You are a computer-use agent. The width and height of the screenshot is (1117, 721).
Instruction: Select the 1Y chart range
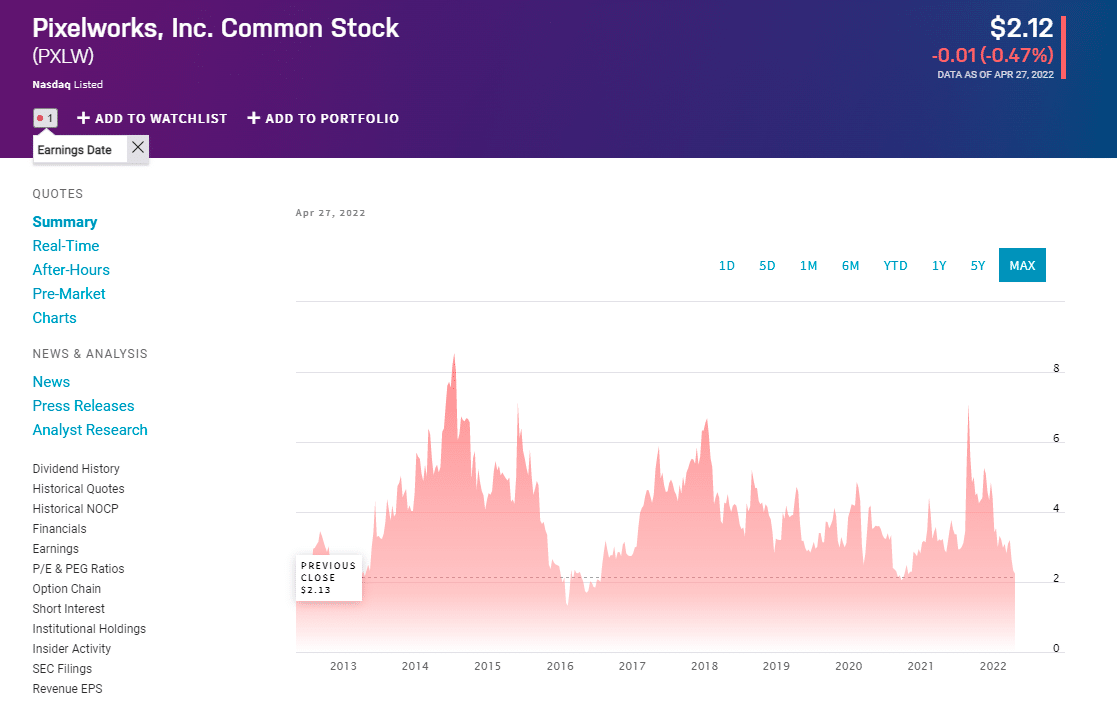point(939,265)
